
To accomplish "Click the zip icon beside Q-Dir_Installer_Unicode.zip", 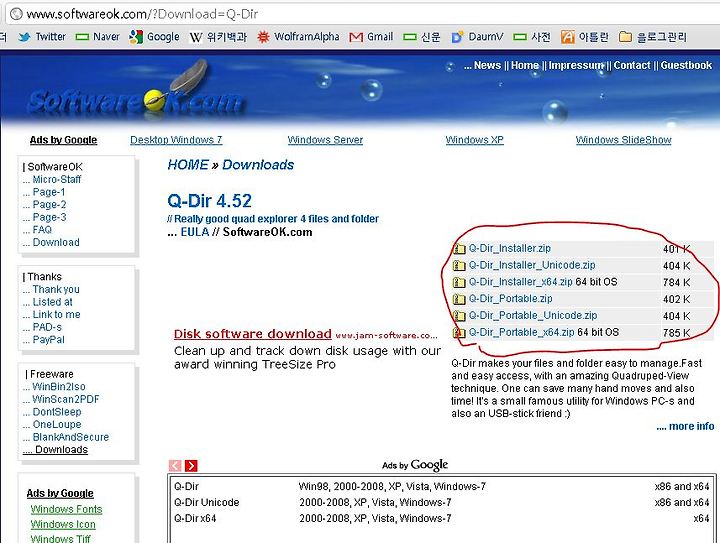I will pos(459,265).
